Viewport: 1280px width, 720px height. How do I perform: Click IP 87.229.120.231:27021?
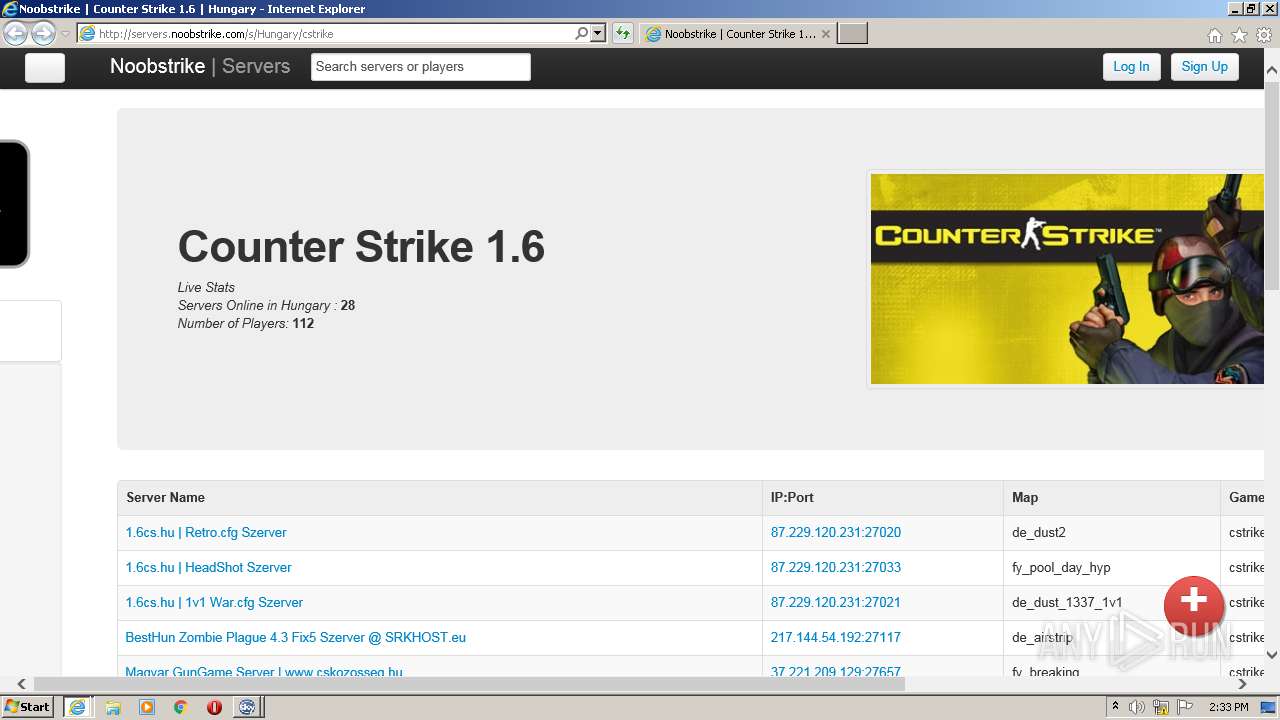click(x=835, y=603)
